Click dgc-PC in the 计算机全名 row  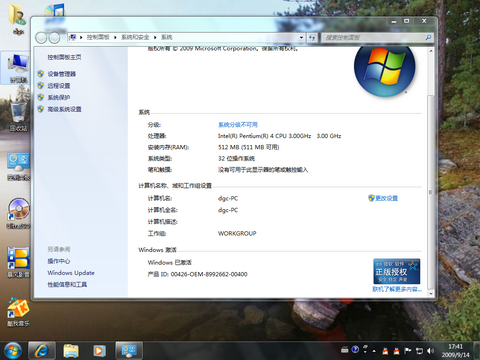(x=228, y=210)
